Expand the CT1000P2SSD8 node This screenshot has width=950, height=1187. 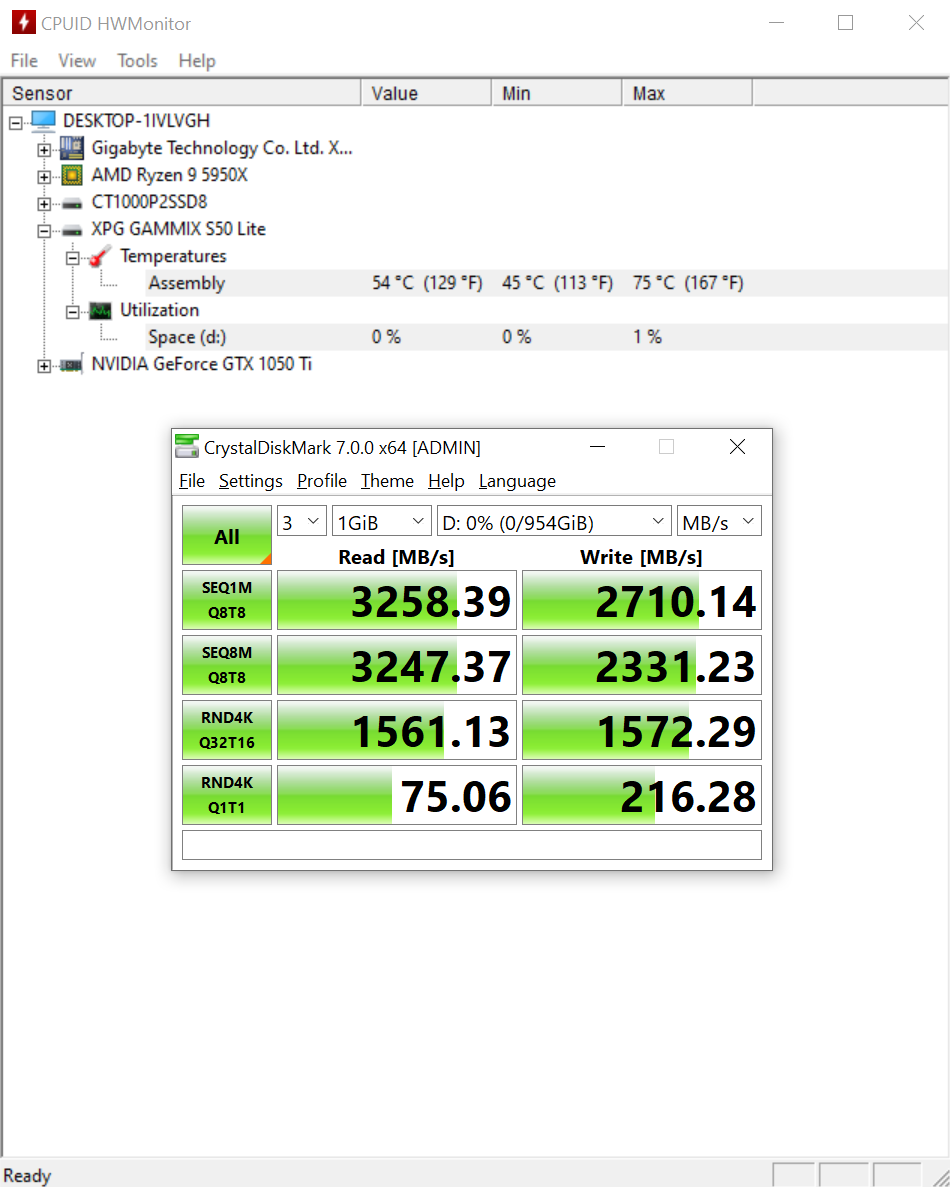tap(44, 204)
